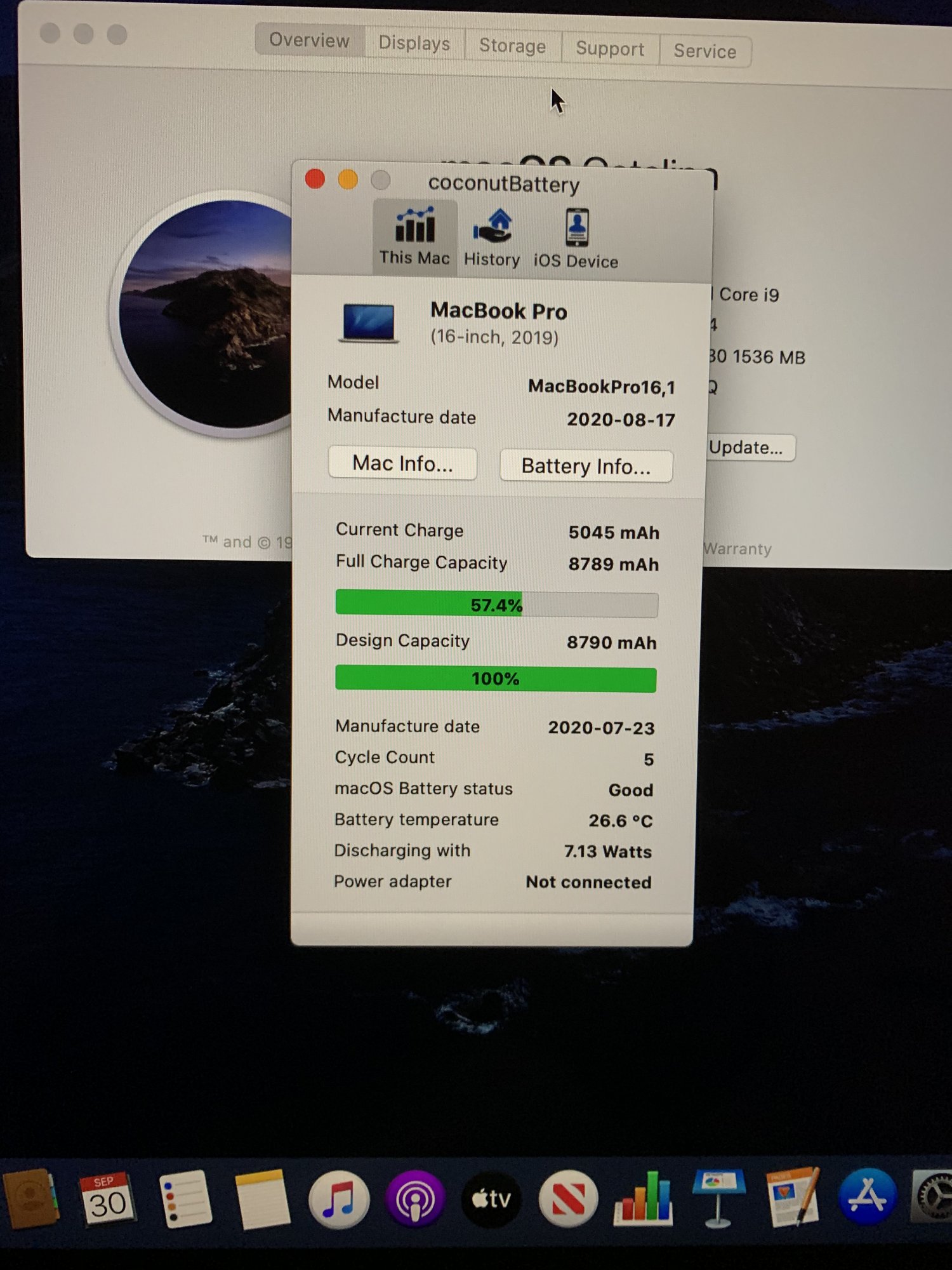Launch Keynote from the Dock

pos(718,1198)
